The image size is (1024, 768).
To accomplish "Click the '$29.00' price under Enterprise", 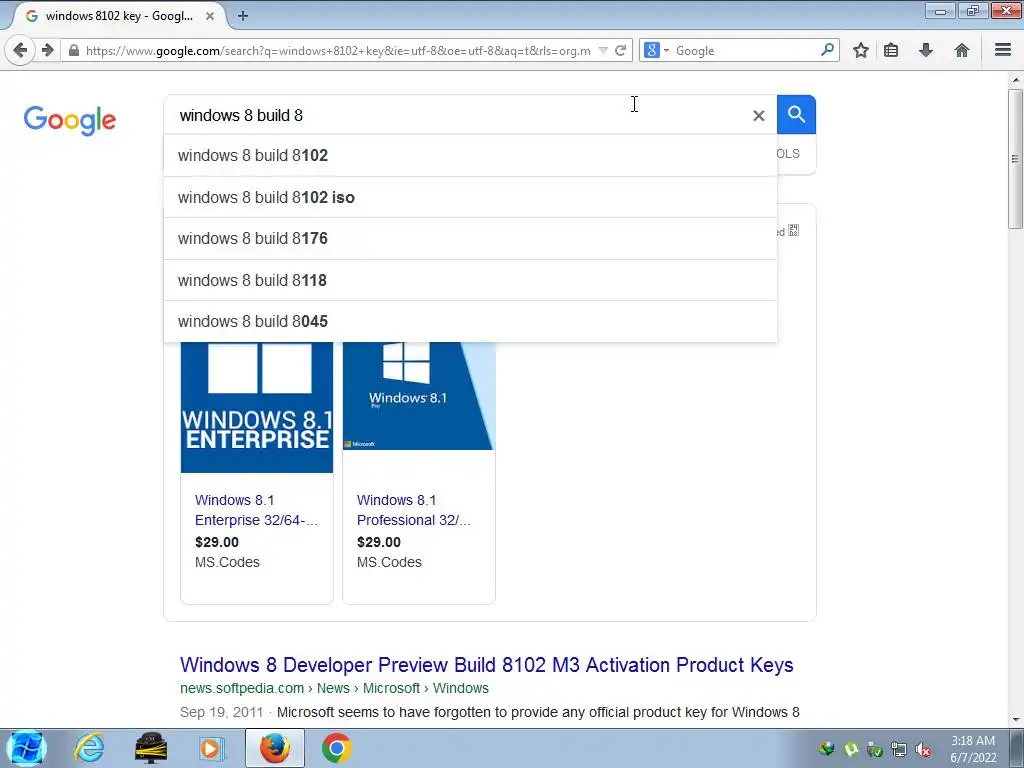I will [x=217, y=542].
